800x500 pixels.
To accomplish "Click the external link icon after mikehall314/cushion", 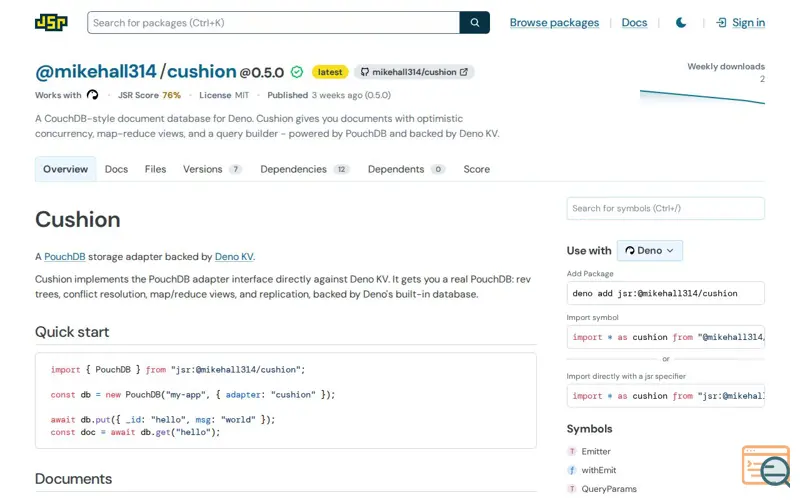I will pyautogui.click(x=463, y=72).
